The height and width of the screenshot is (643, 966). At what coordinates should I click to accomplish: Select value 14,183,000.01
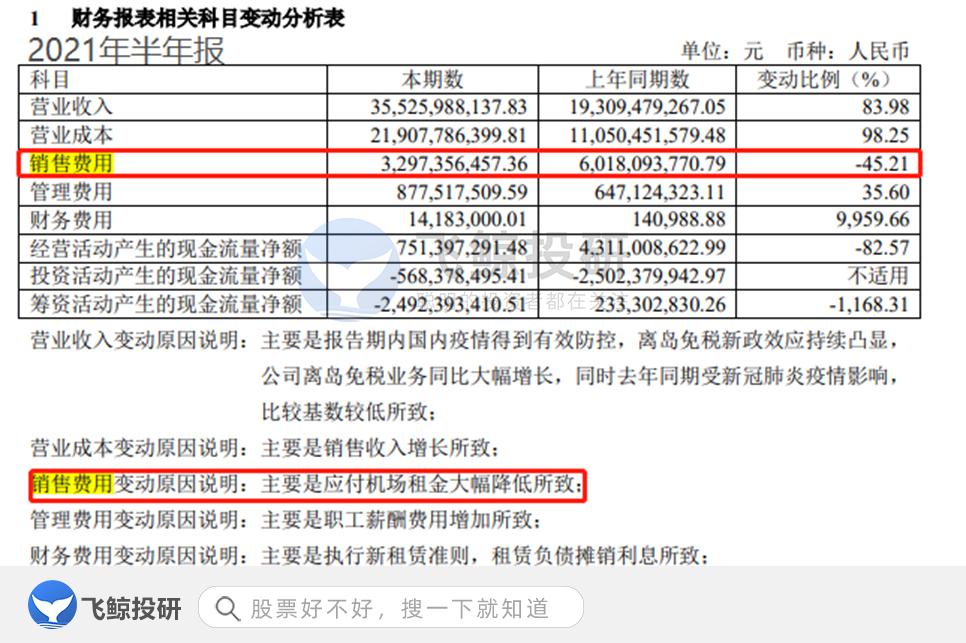[468, 220]
